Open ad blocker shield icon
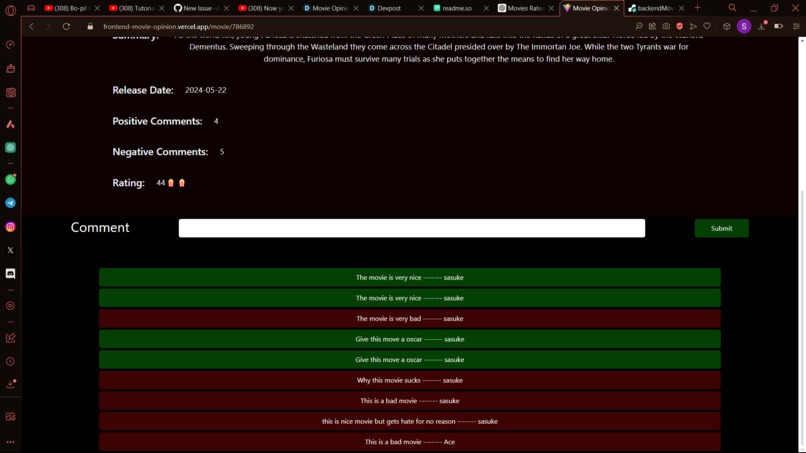Screen dimensions: 806x453 pyautogui.click(x=680, y=26)
